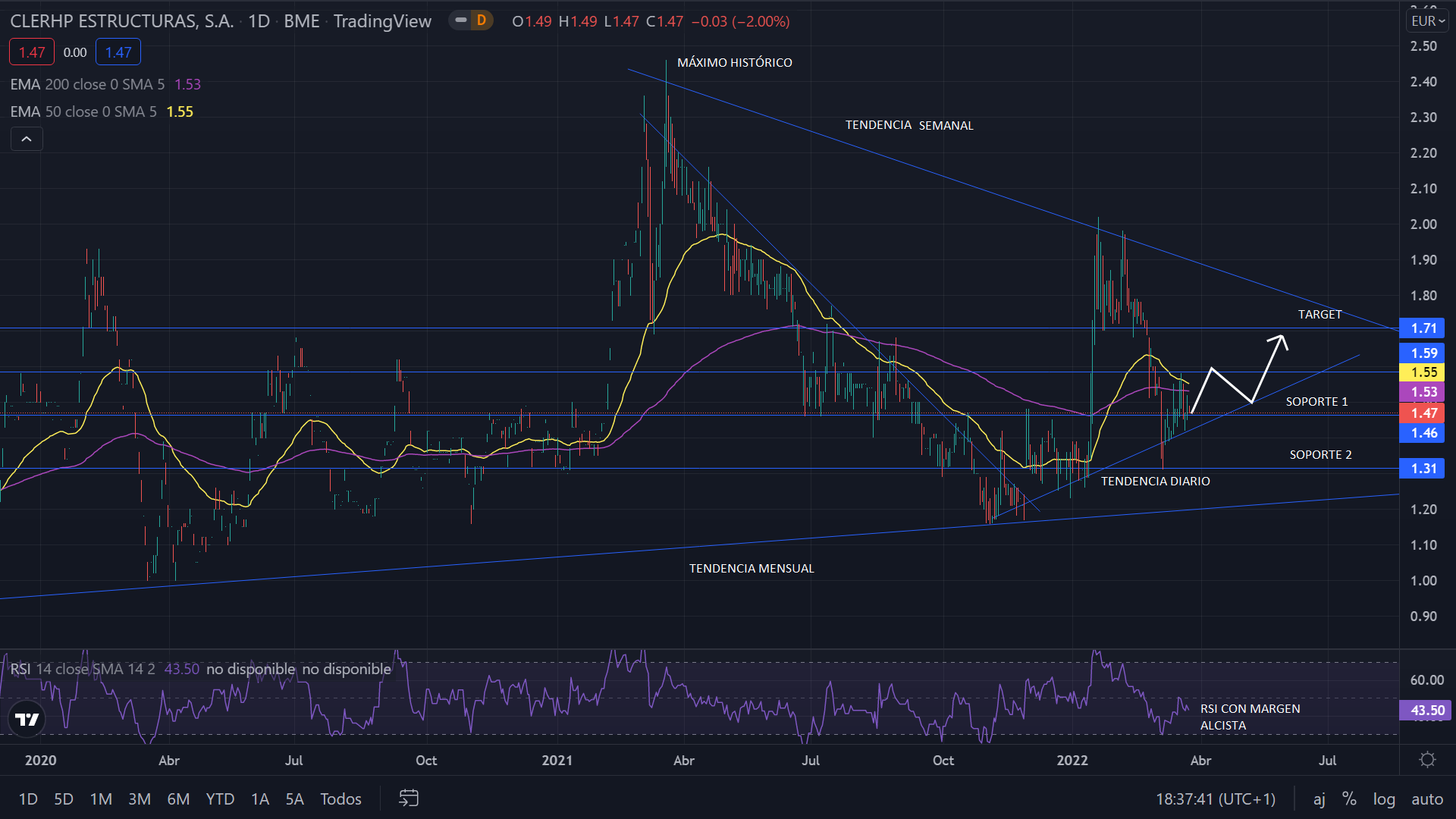Screen dimensions: 1456x819
Task: Select the 6M time range
Action: pos(178,799)
